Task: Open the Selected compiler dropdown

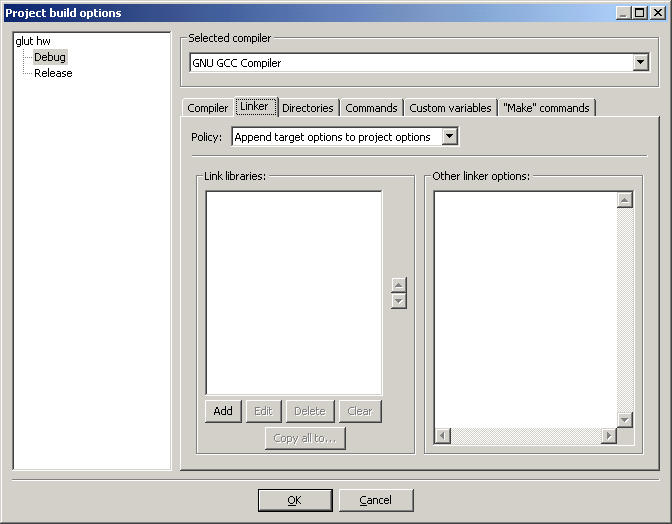Action: 640,63
